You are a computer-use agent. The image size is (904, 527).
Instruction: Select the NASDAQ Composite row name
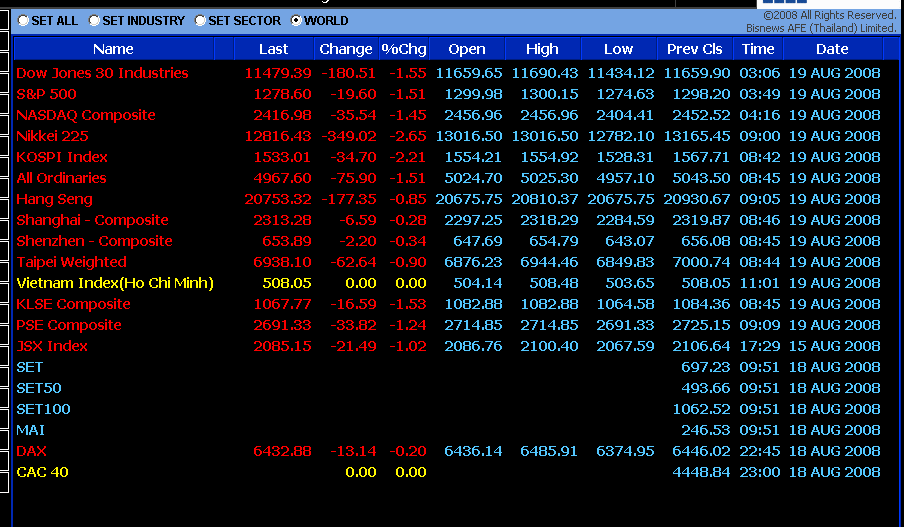click(86, 115)
